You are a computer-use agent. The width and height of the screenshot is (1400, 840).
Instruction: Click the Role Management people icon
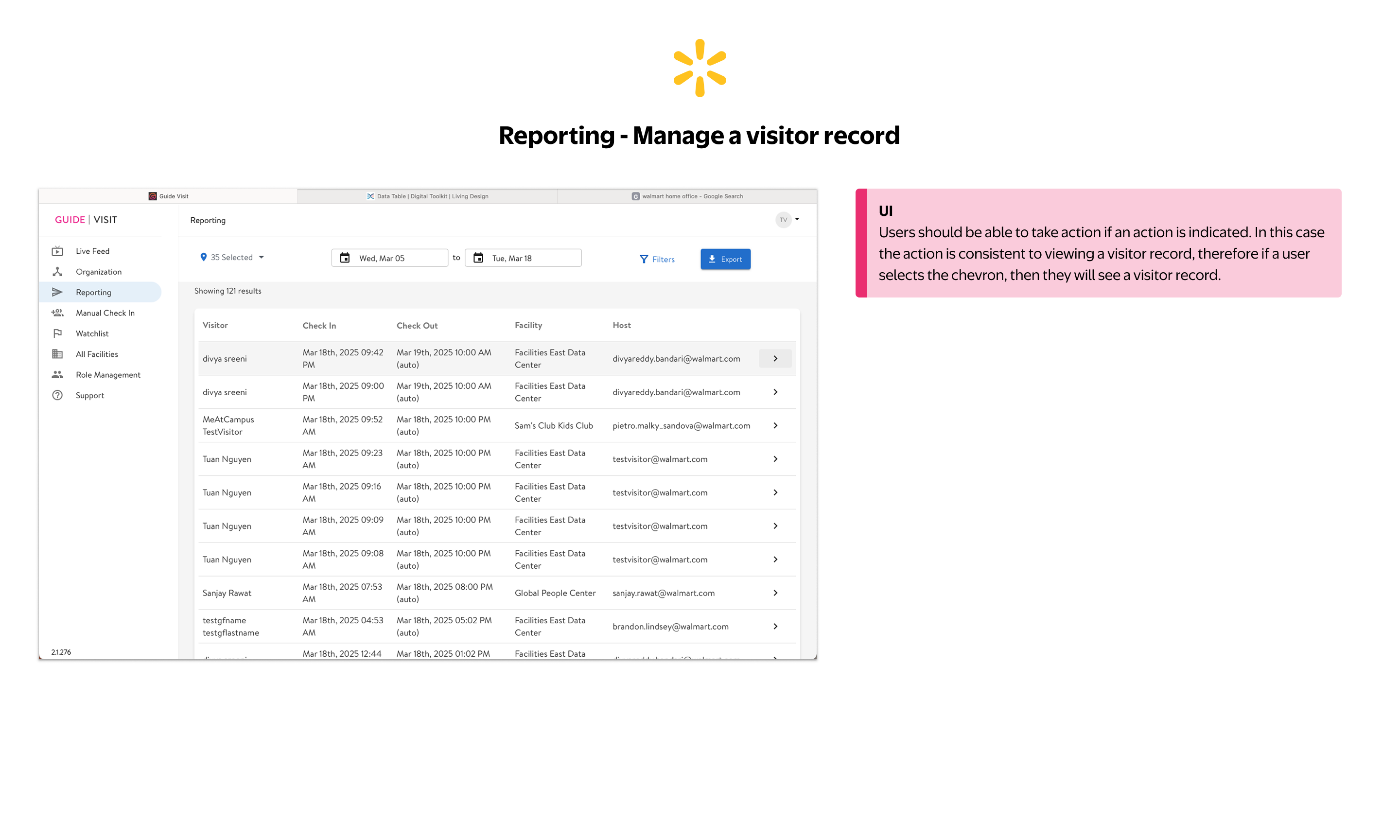[x=57, y=375]
